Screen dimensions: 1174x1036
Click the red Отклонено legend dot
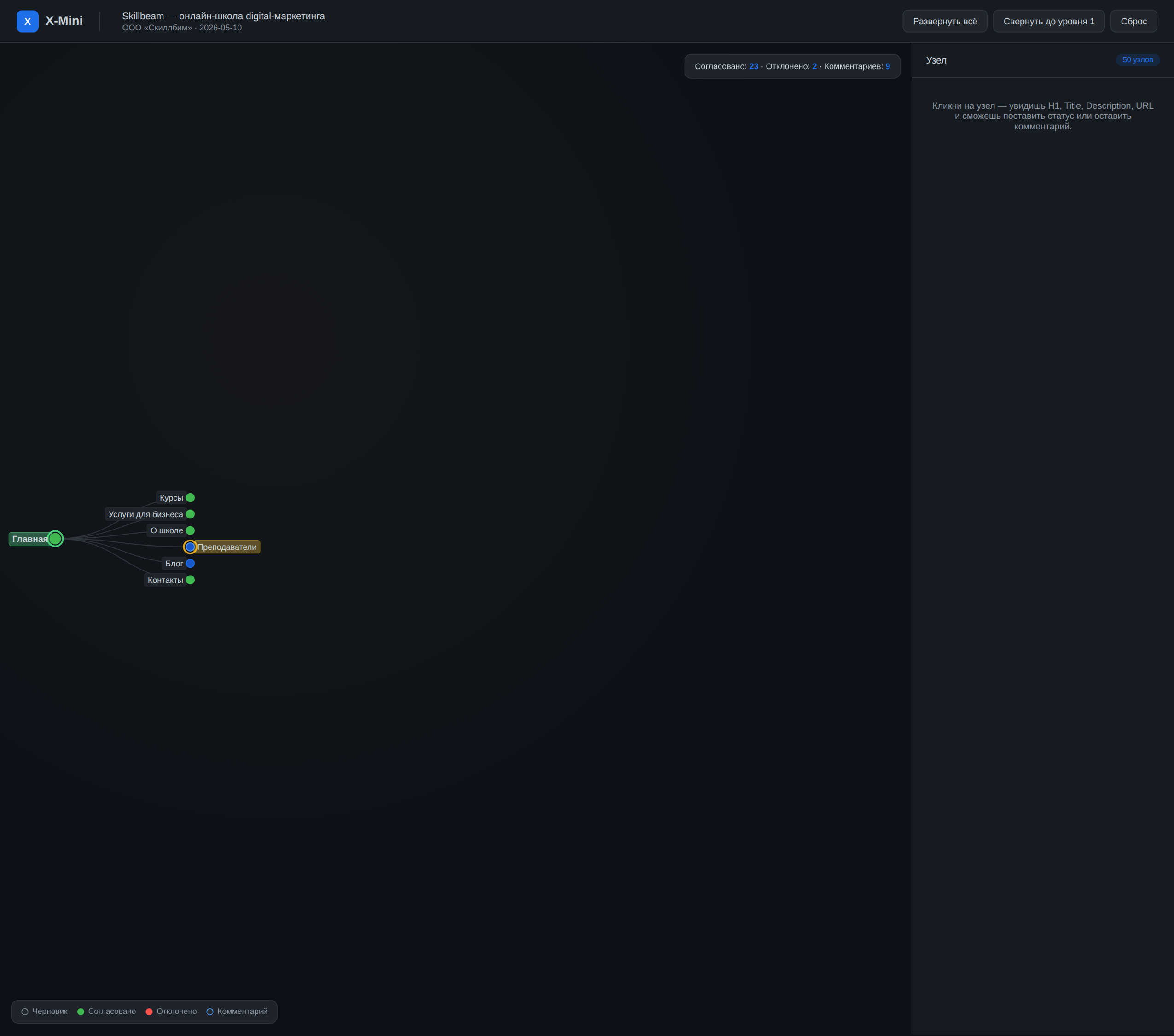tap(149, 1012)
